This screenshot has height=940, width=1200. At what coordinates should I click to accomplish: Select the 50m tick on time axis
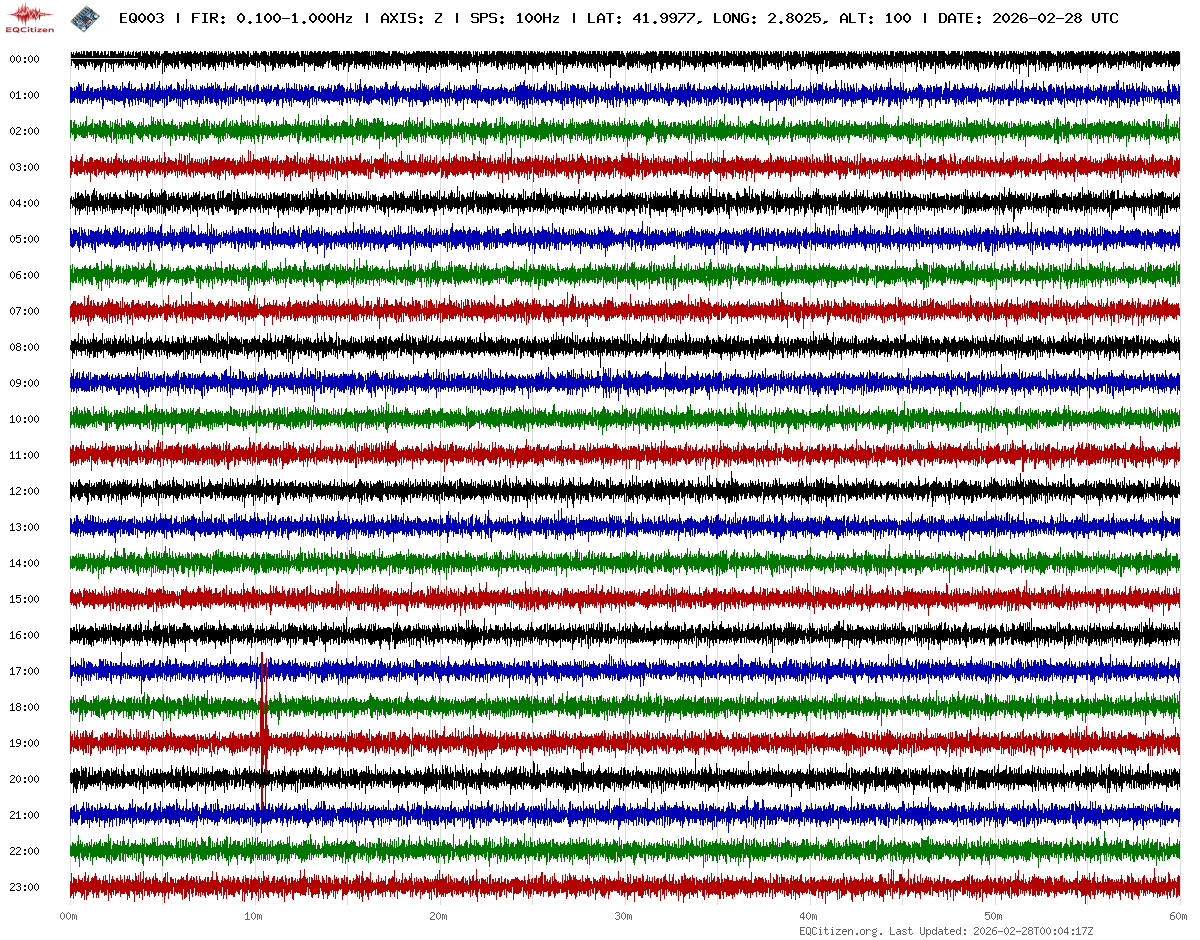pos(994,916)
